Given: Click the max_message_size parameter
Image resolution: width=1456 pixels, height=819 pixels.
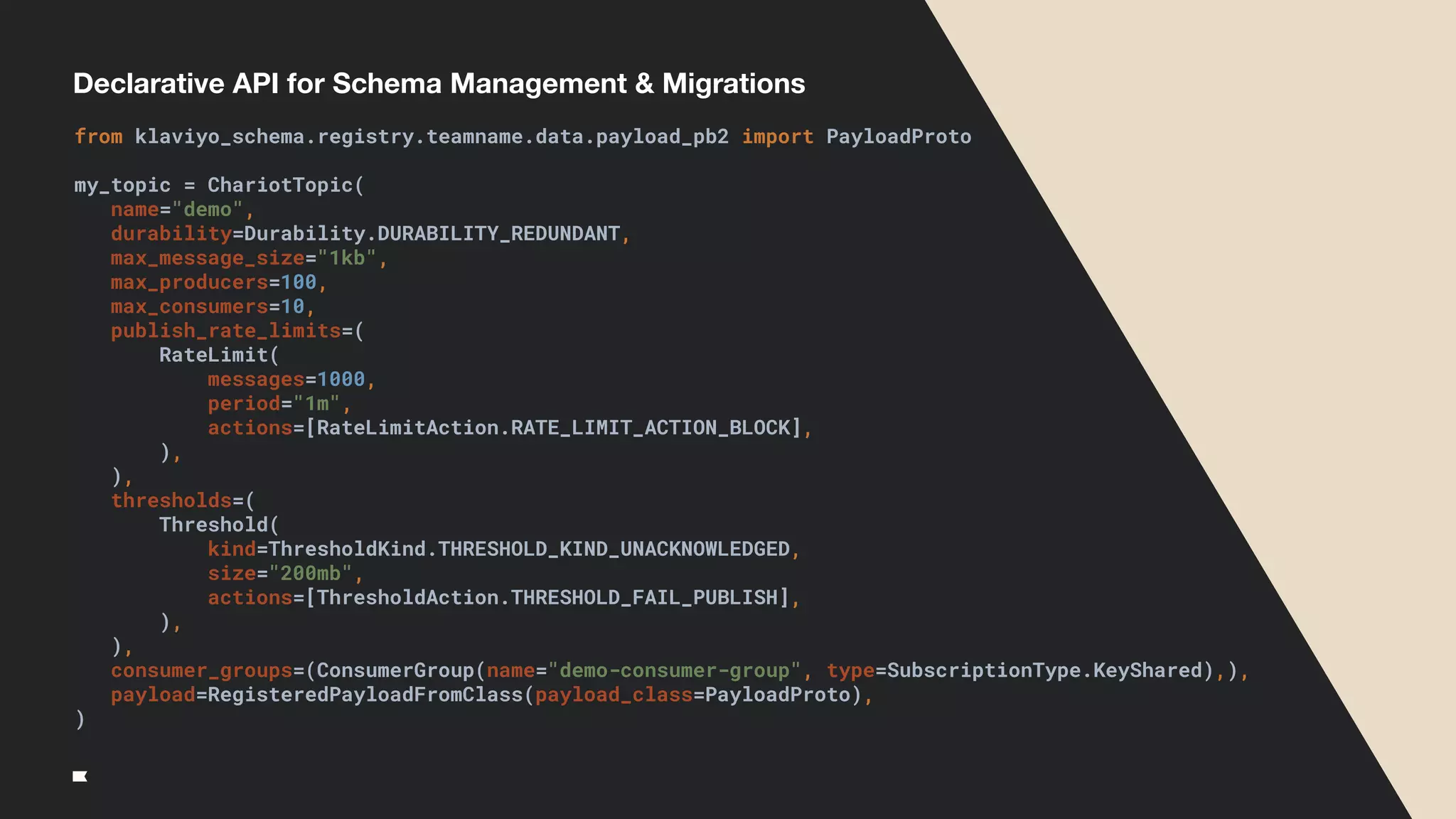Looking at the screenshot, I should pos(207,258).
